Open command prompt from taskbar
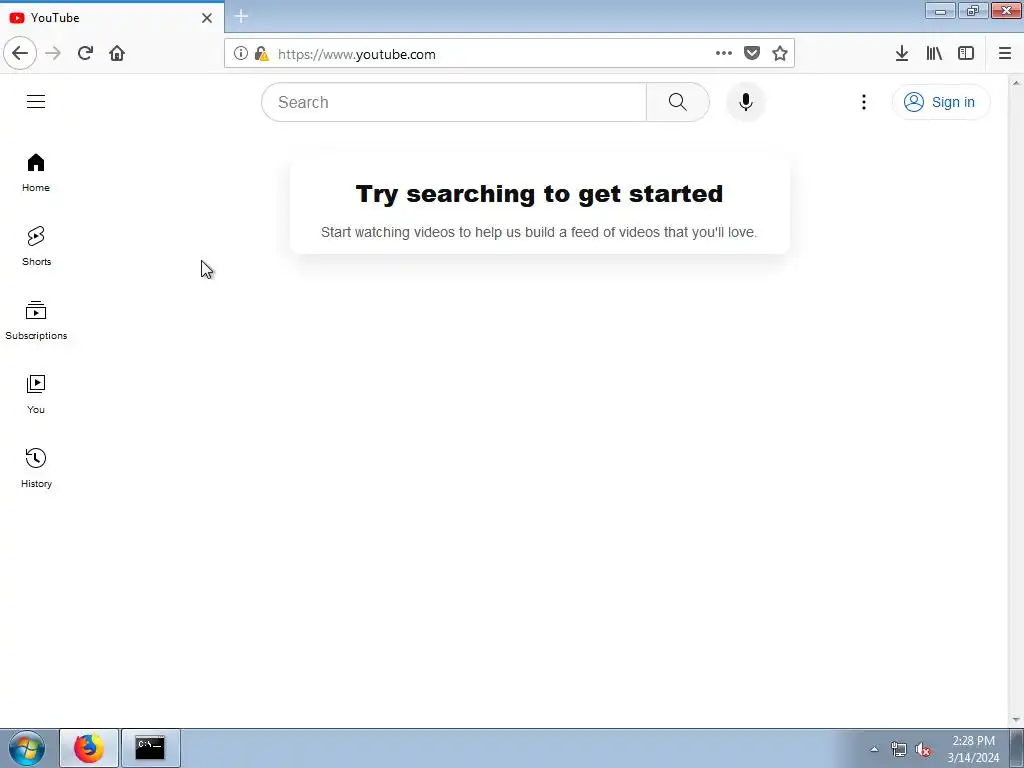This screenshot has height=768, width=1024. coord(150,748)
